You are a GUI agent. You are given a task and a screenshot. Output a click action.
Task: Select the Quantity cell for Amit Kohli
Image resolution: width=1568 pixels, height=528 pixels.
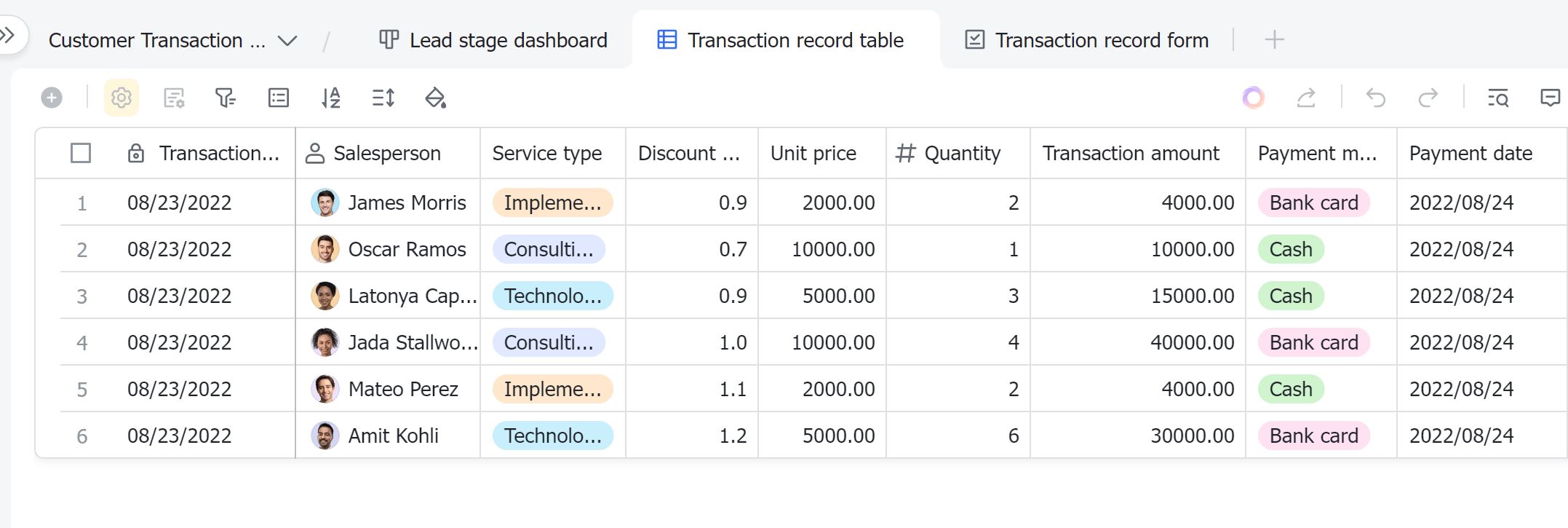958,436
